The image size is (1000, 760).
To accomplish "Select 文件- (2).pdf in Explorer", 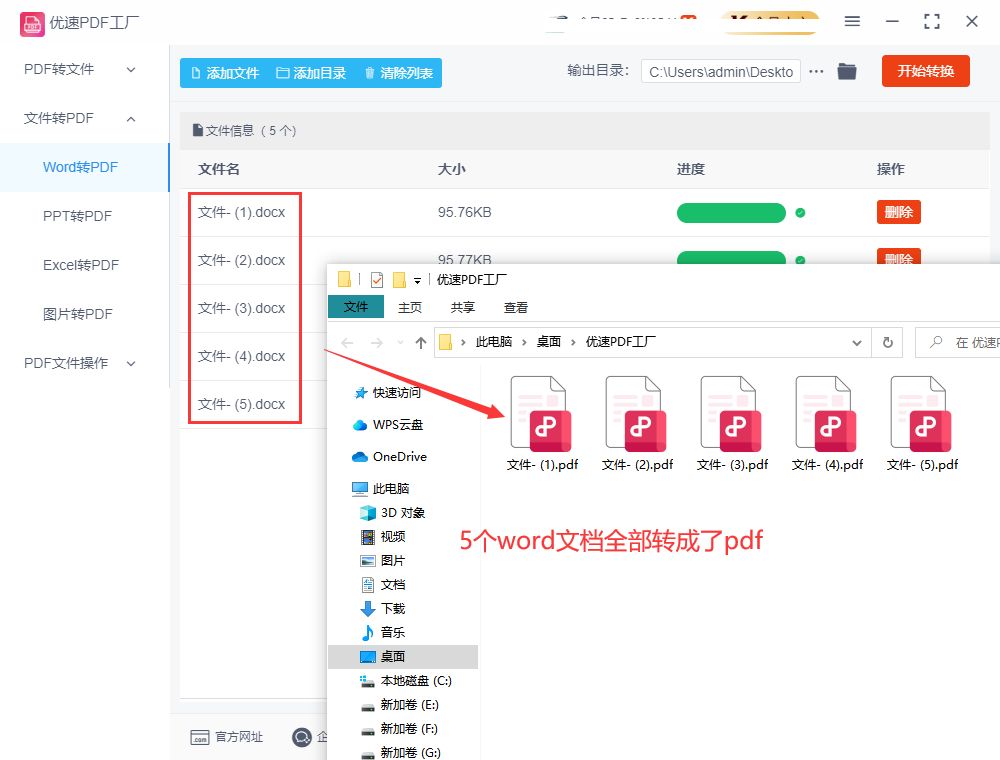I will [x=637, y=424].
